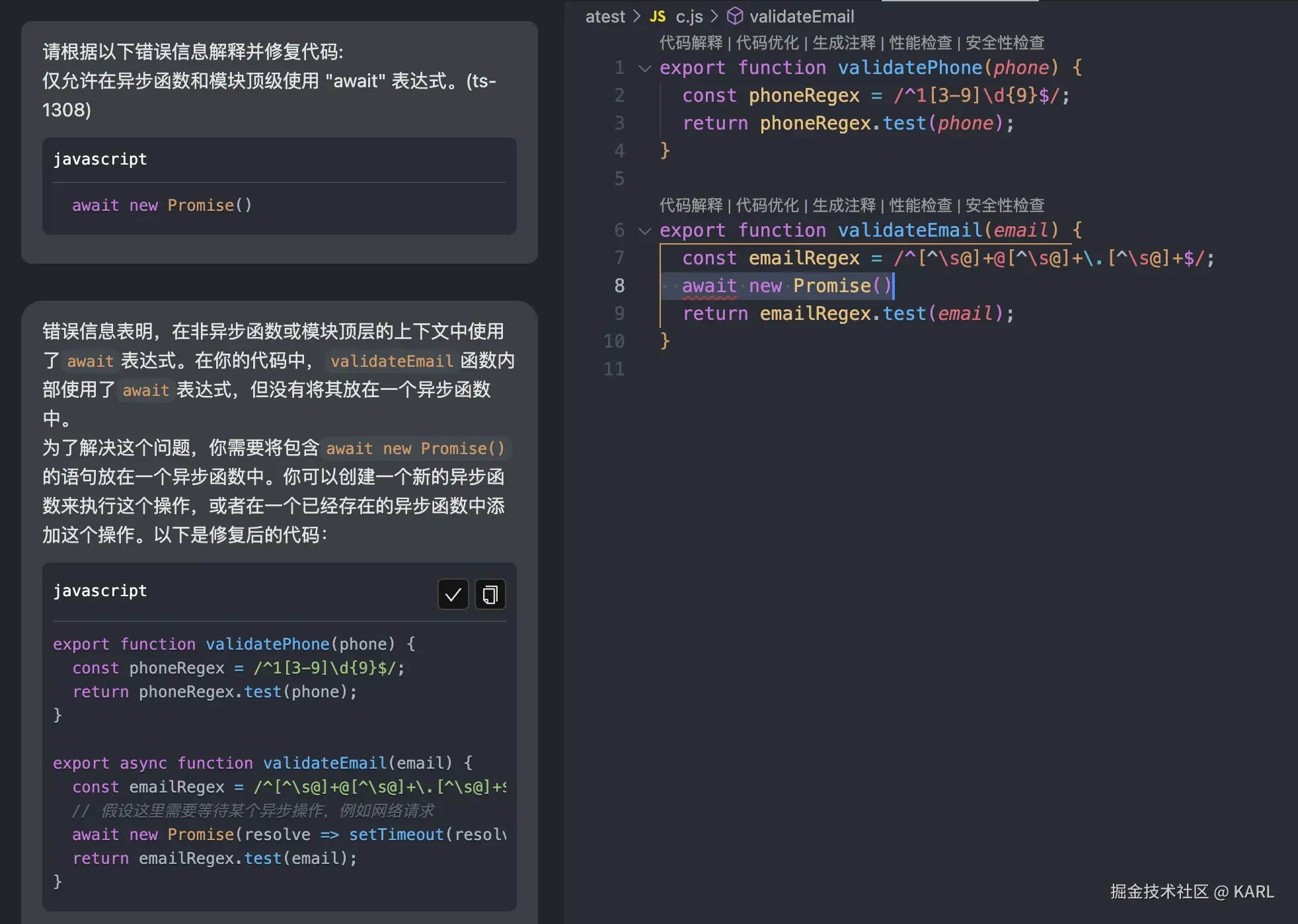This screenshot has width=1298, height=924.
Task: Click the copy code icon
Action: [490, 595]
